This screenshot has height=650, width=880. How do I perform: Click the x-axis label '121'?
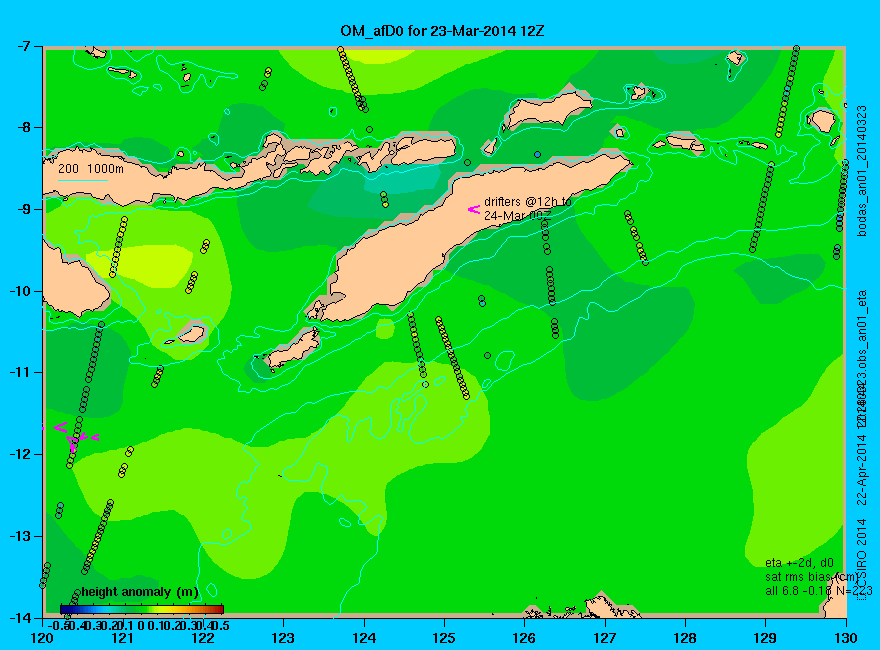[x=122, y=638]
